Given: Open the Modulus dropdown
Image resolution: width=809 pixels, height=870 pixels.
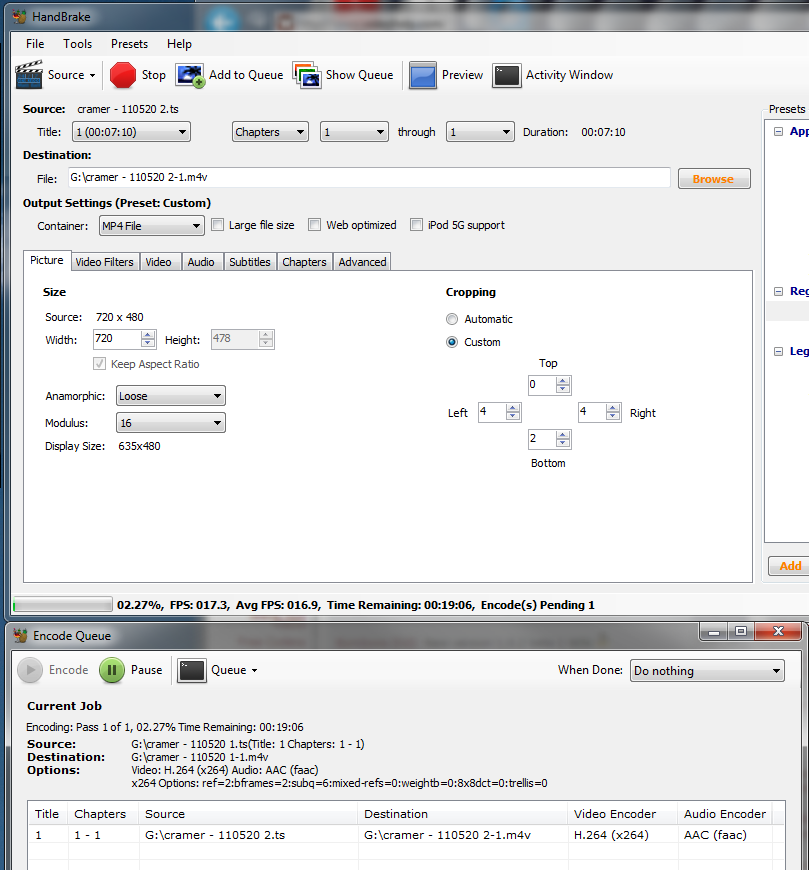Looking at the screenshot, I should 170,423.
